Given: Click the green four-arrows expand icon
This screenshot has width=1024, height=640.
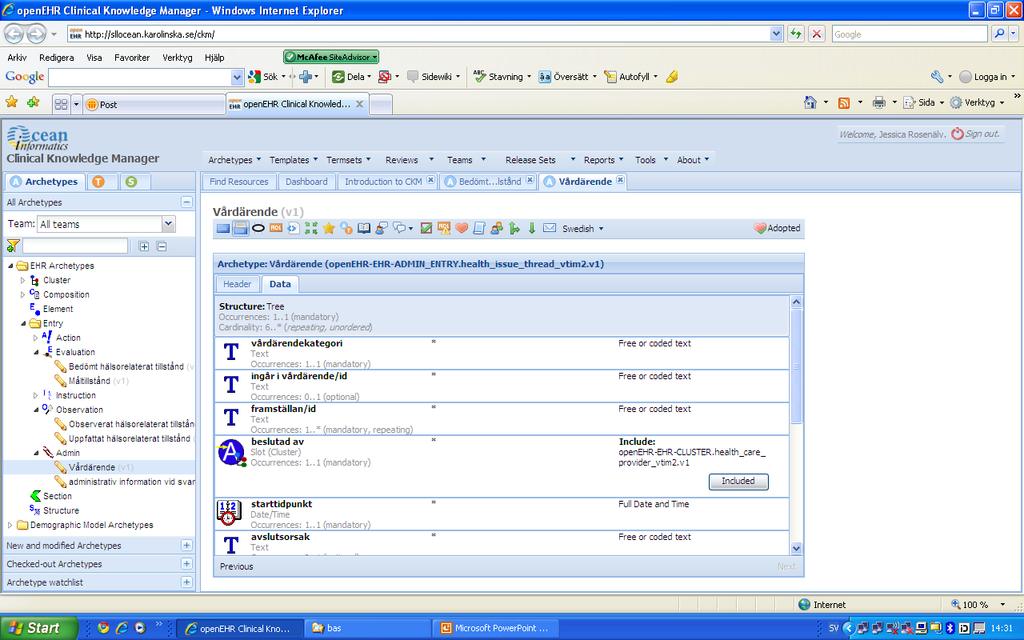Looking at the screenshot, I should pos(311,228).
